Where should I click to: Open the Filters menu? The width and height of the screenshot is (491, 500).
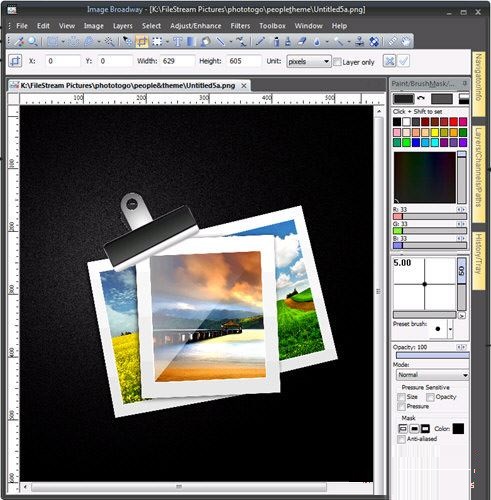click(240, 26)
